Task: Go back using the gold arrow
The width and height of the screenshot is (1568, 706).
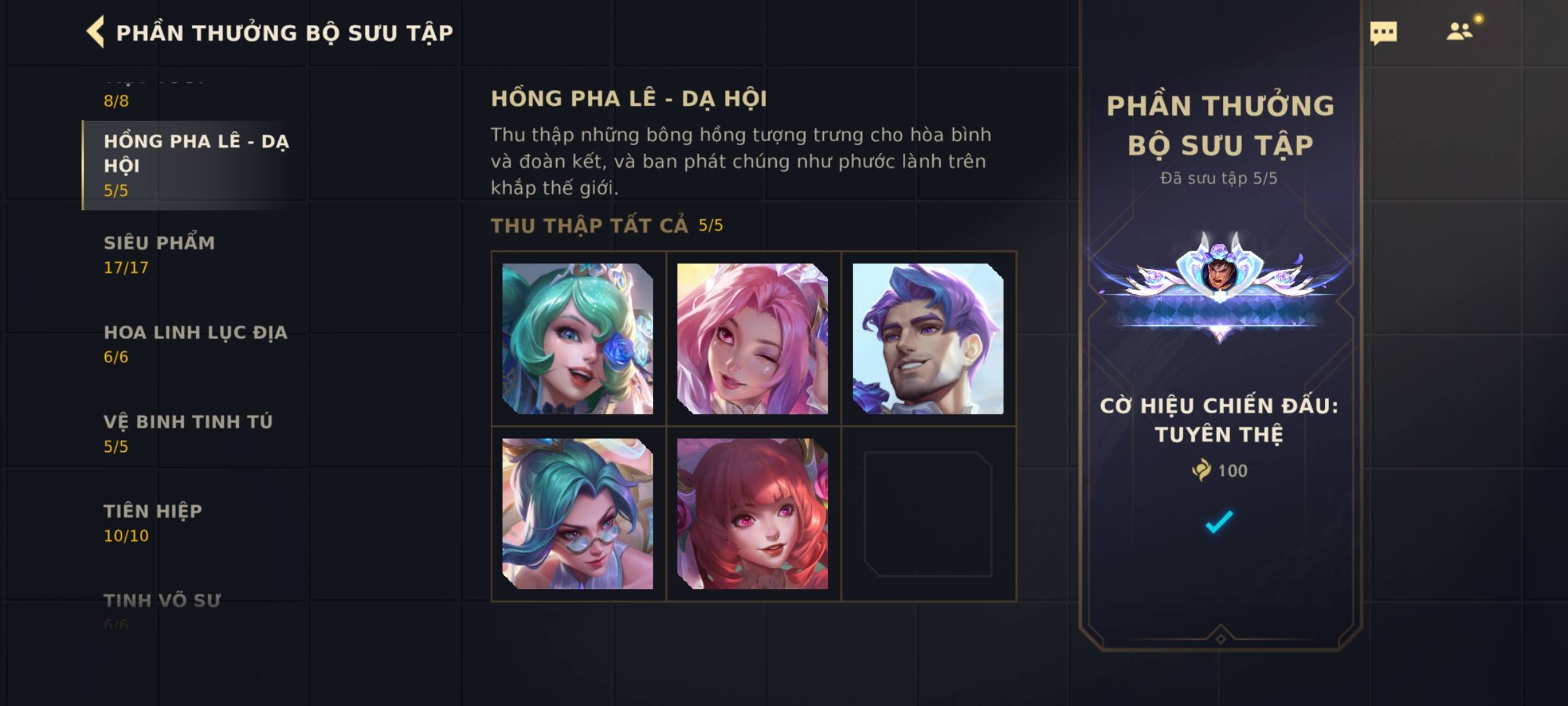Action: 95,32
